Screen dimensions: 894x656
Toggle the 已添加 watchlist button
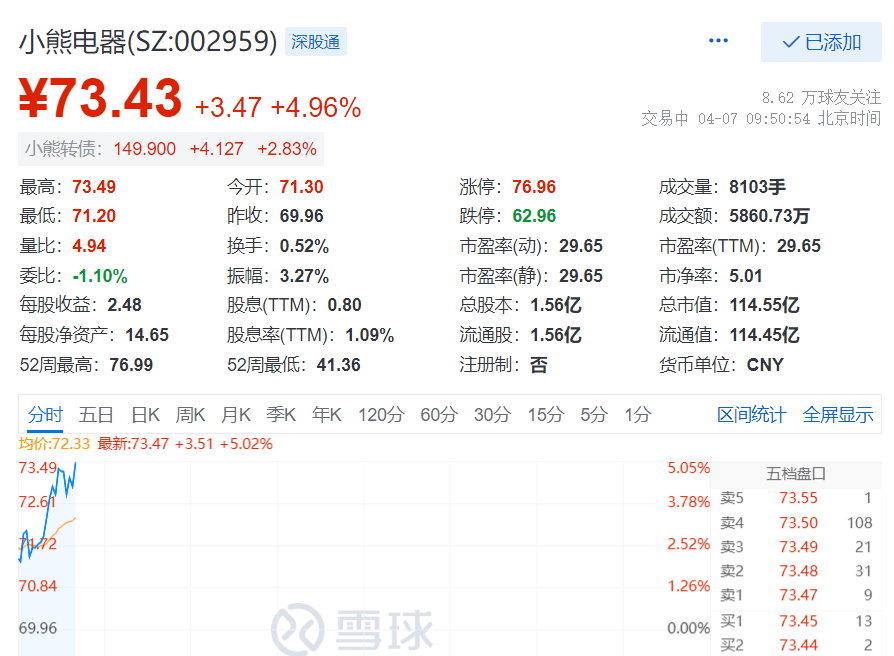tap(821, 42)
